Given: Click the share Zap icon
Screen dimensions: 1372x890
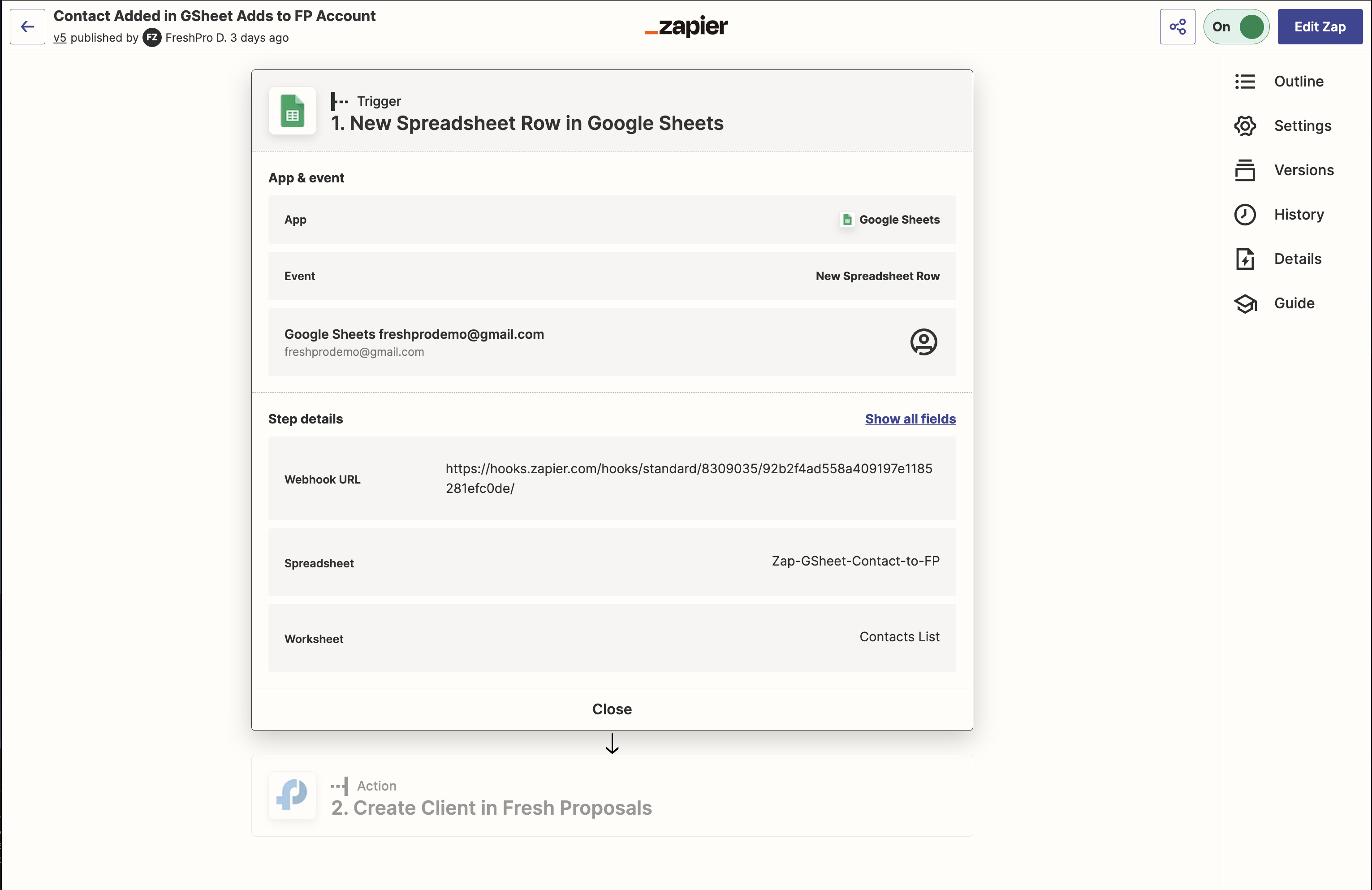Looking at the screenshot, I should [x=1177, y=26].
